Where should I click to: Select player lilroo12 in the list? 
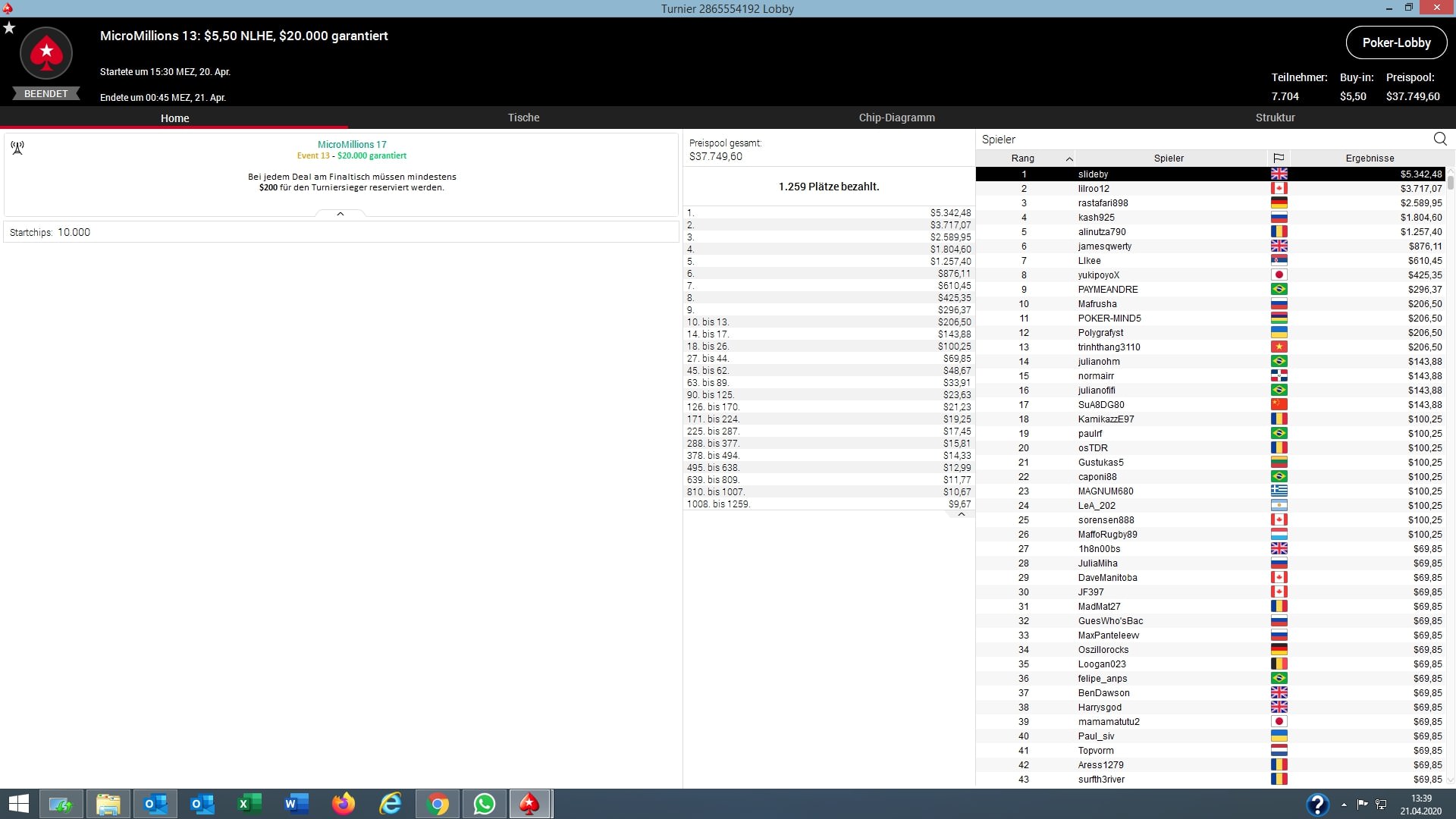(x=1094, y=189)
